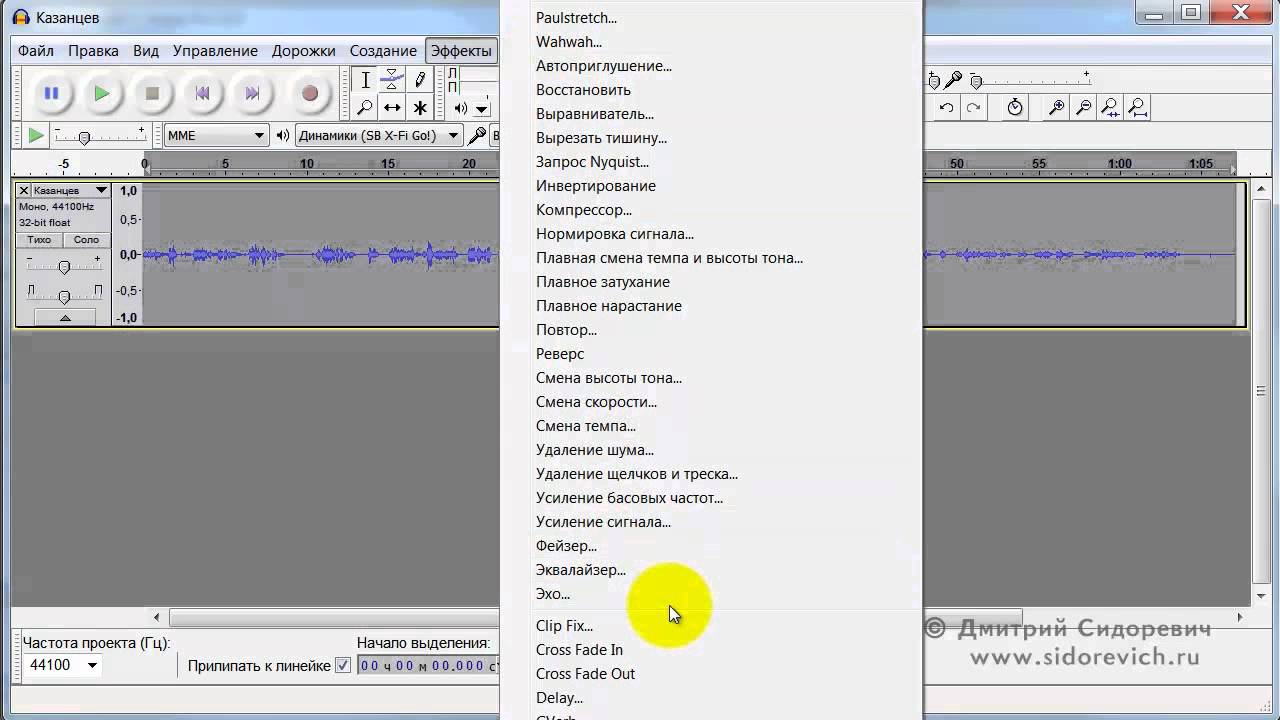The height and width of the screenshot is (720, 1280).
Task: Fit project in window zoom icon
Action: pos(1138,107)
